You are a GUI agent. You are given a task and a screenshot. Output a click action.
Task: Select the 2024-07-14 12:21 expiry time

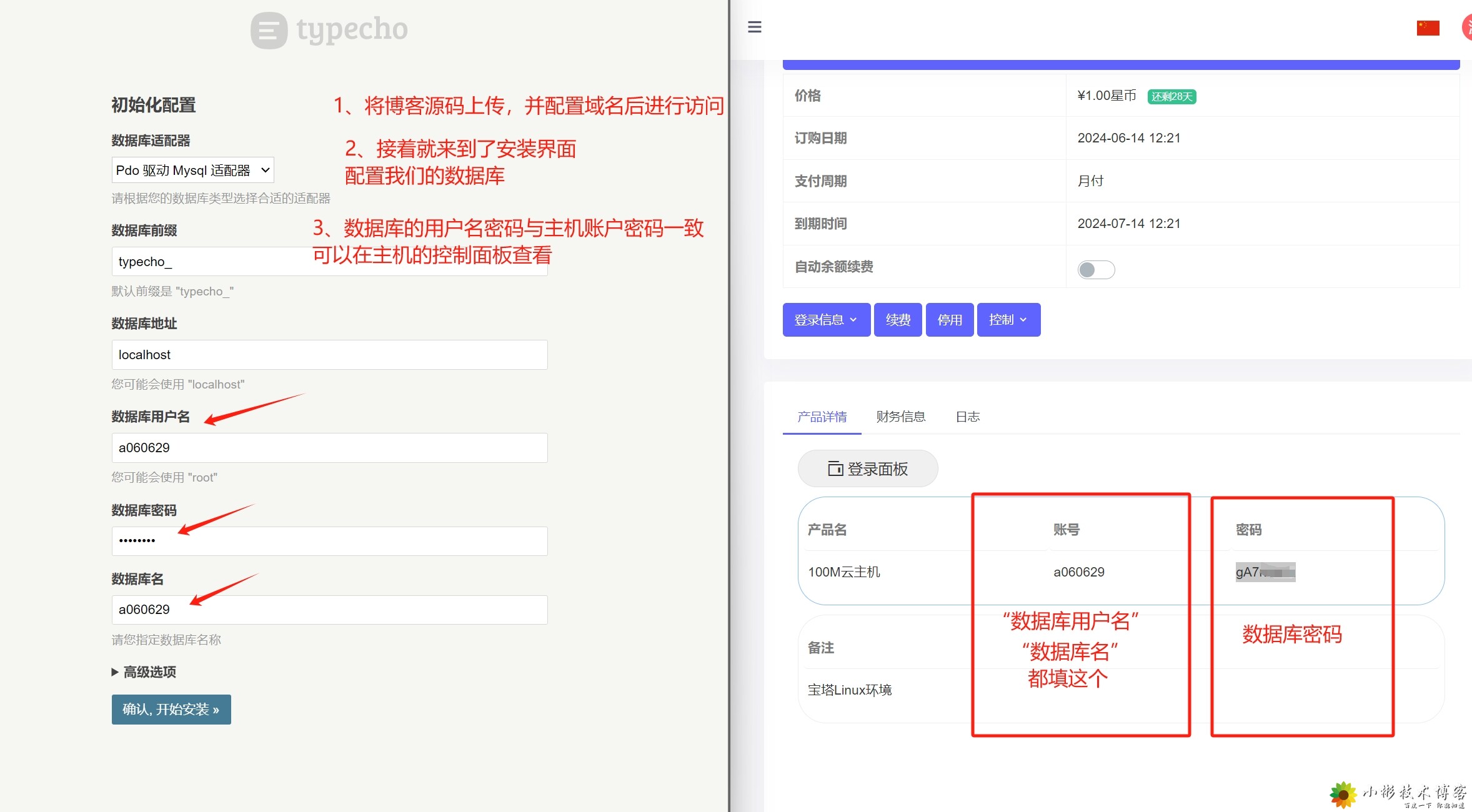point(1129,224)
